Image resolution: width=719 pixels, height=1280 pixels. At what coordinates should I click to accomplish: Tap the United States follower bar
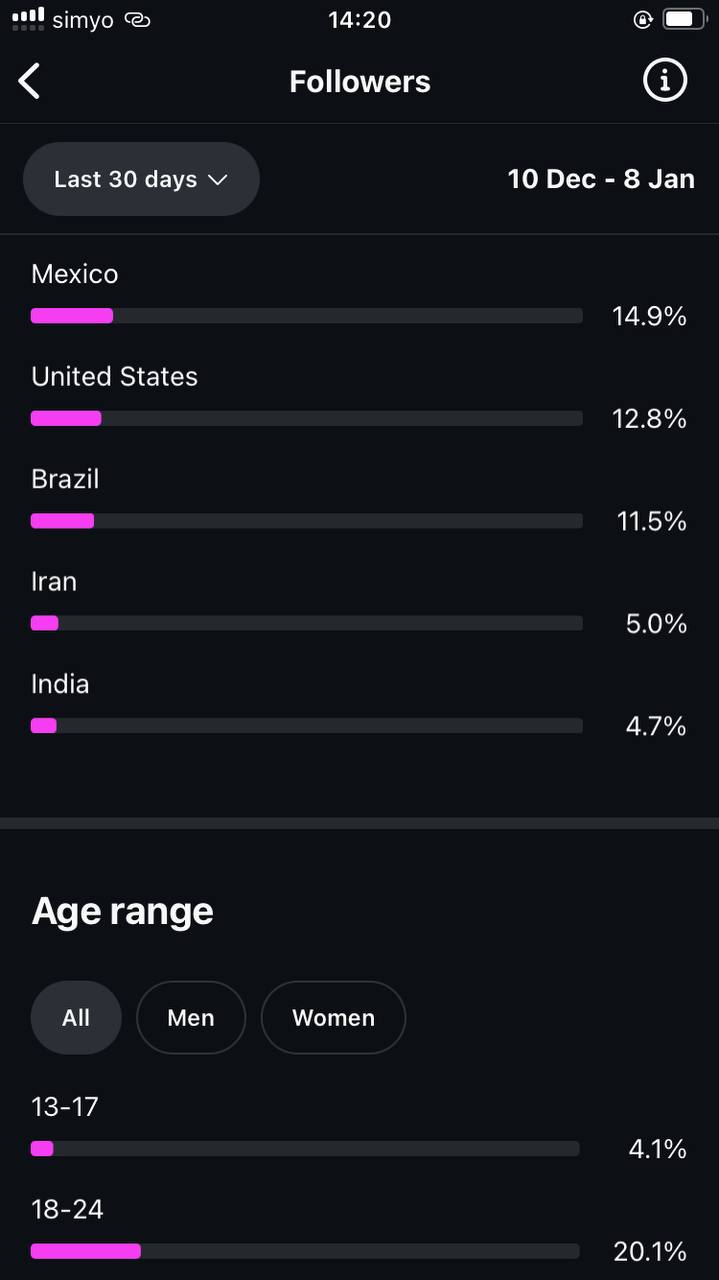[306, 418]
